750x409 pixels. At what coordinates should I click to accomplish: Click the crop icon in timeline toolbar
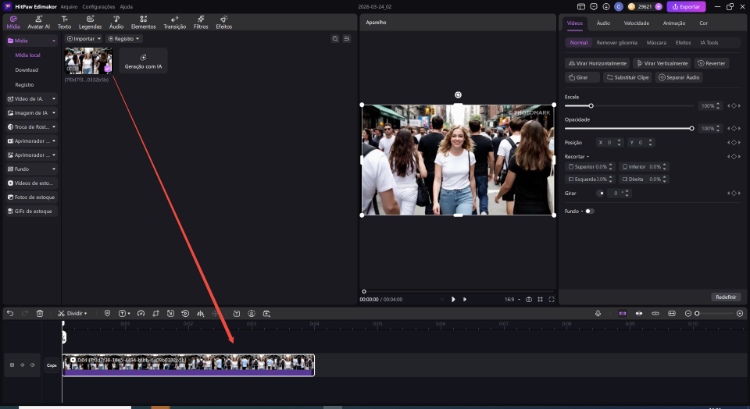[x=155, y=313]
